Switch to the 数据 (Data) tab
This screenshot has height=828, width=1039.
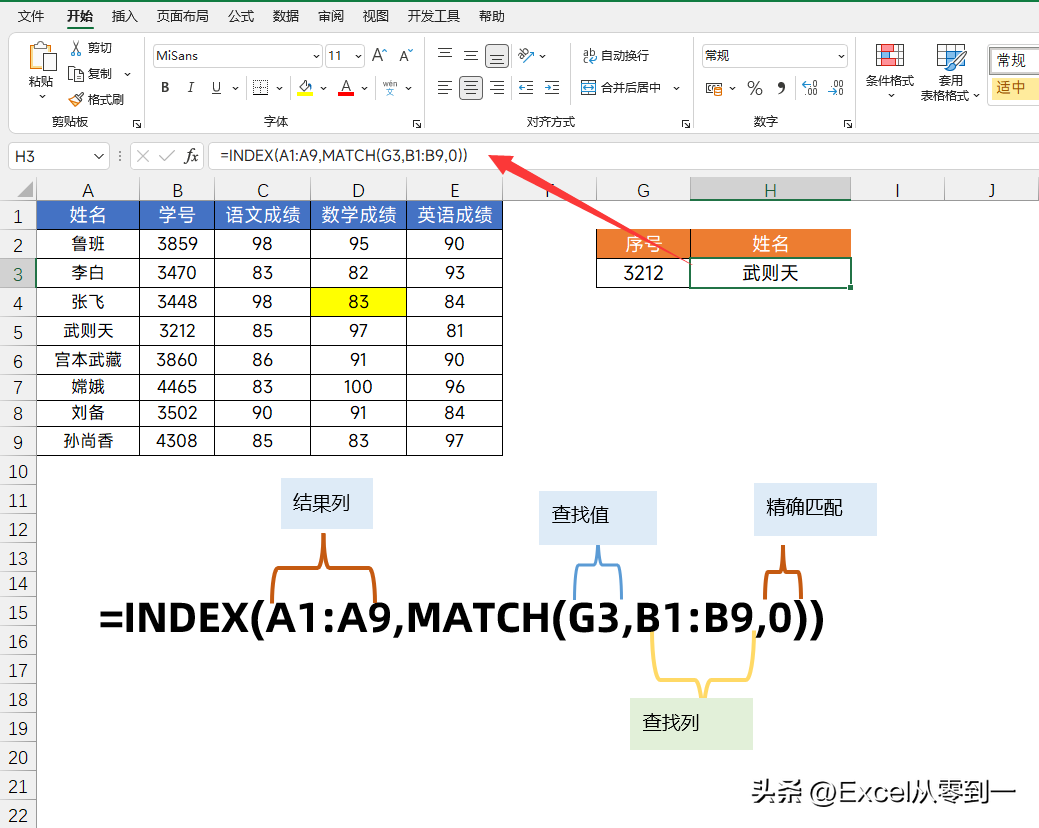(x=286, y=16)
